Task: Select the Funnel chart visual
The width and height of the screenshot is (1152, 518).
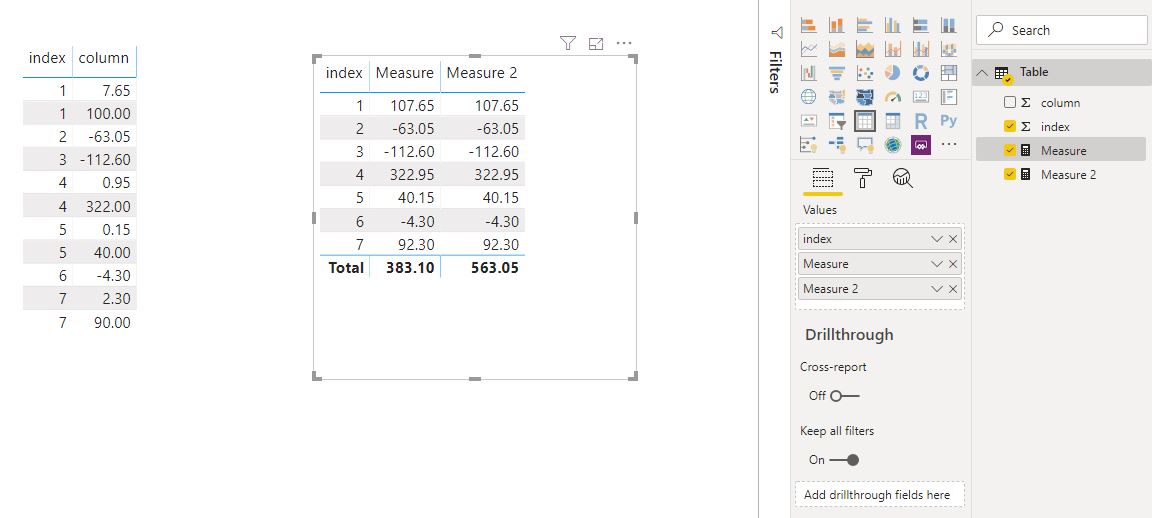Action: pos(836,73)
